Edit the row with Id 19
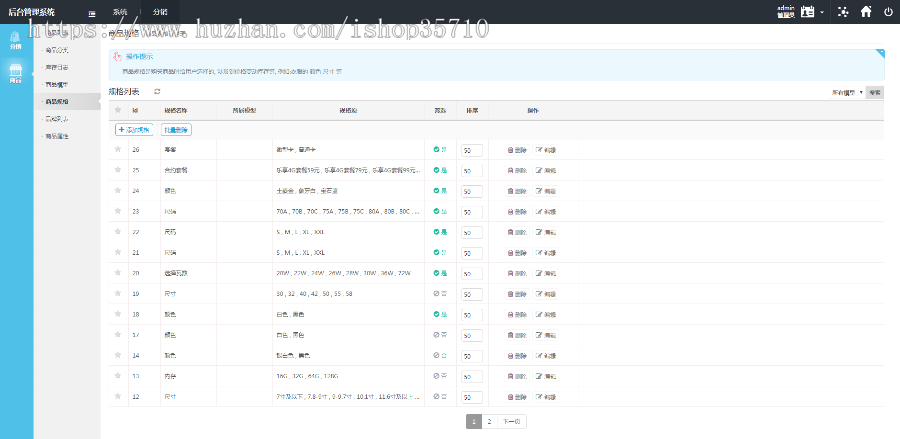 click(x=545, y=294)
